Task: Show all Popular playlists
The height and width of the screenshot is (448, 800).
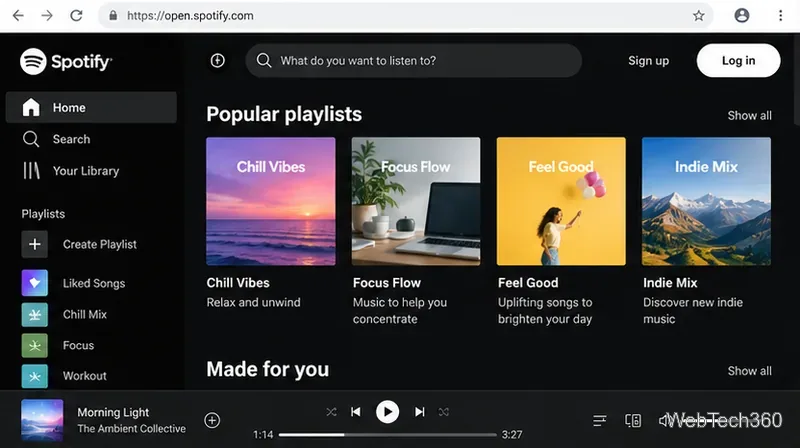Action: point(749,116)
